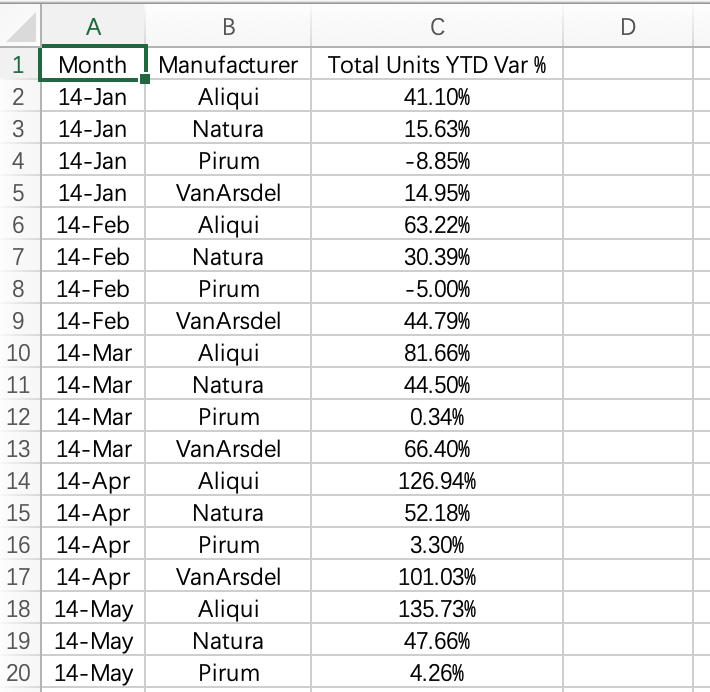This screenshot has height=692, width=710.
Task: Select row 10 header
Action: pos(20,352)
